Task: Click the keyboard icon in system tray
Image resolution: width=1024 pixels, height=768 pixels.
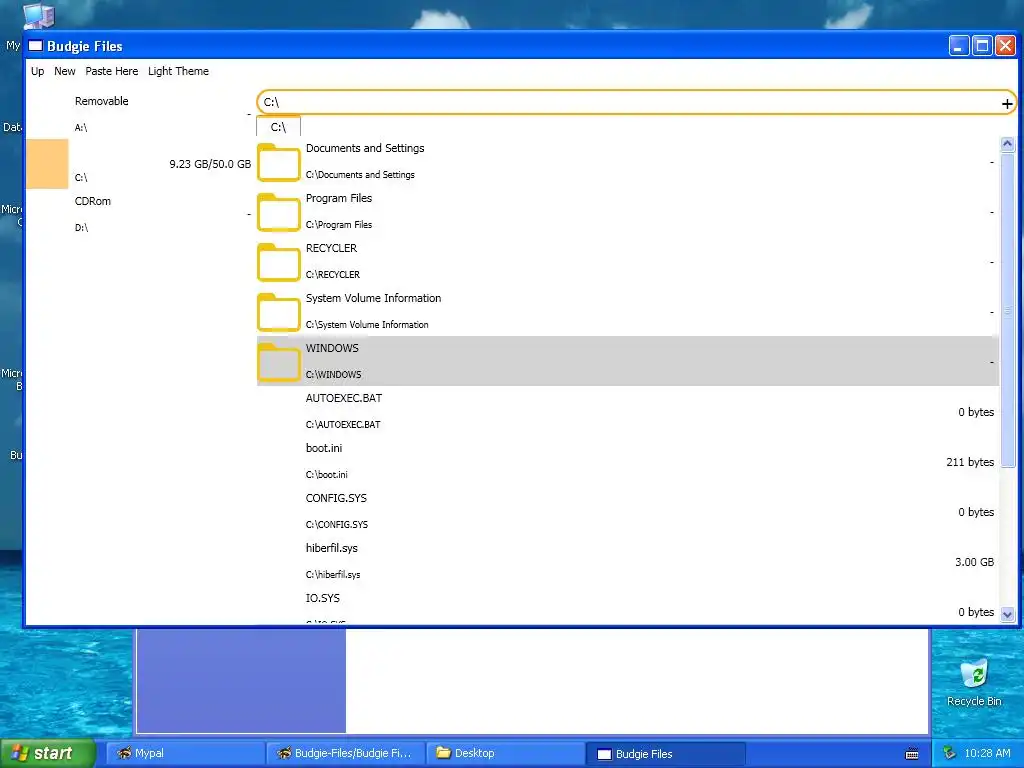Action: point(912,754)
